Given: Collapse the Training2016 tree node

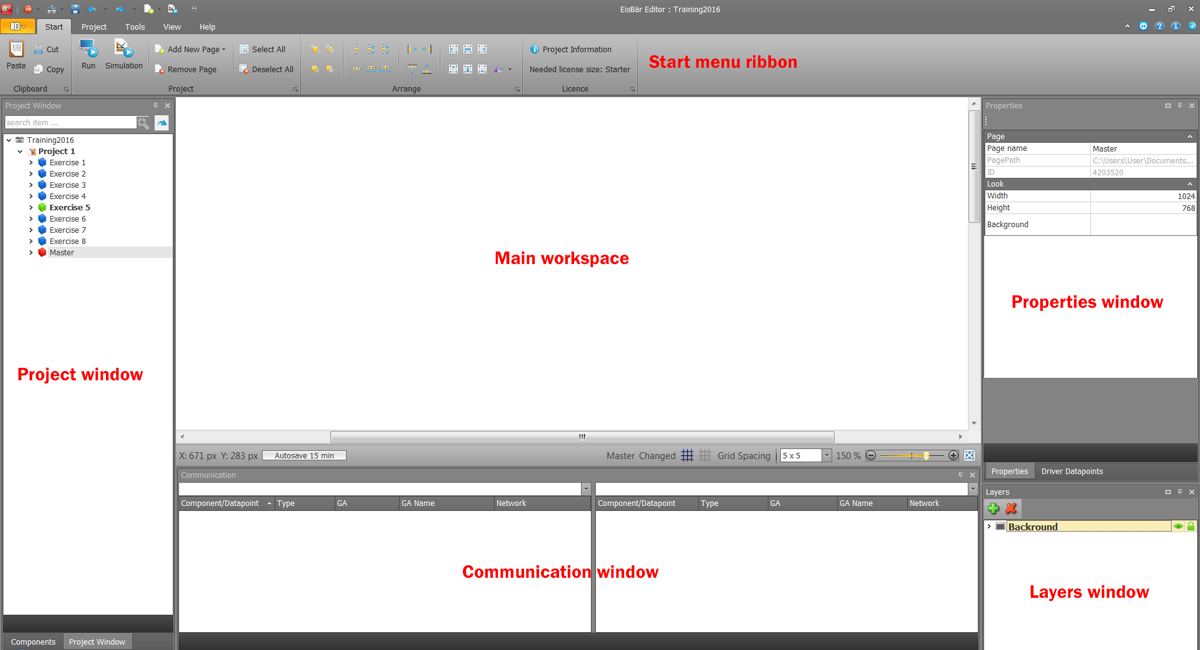Looking at the screenshot, I should pos(9,140).
